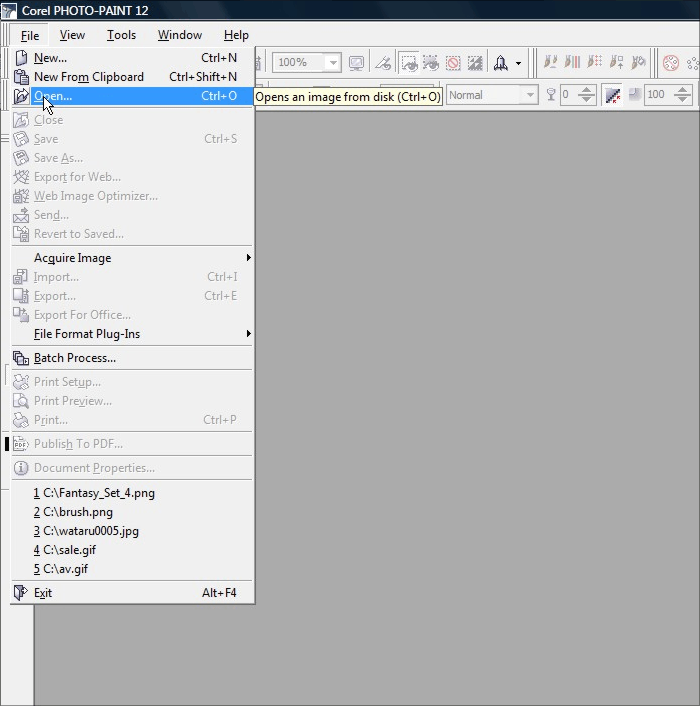Click the New document icon in File menu
This screenshot has width=700, height=706.
click(x=21, y=58)
